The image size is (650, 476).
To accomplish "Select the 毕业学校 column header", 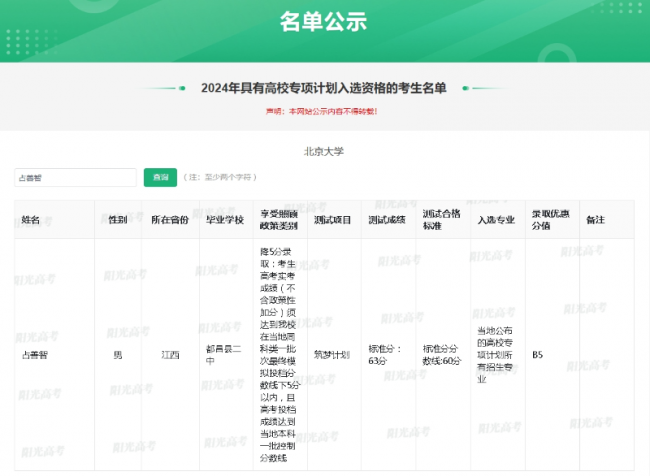I will tap(225, 220).
